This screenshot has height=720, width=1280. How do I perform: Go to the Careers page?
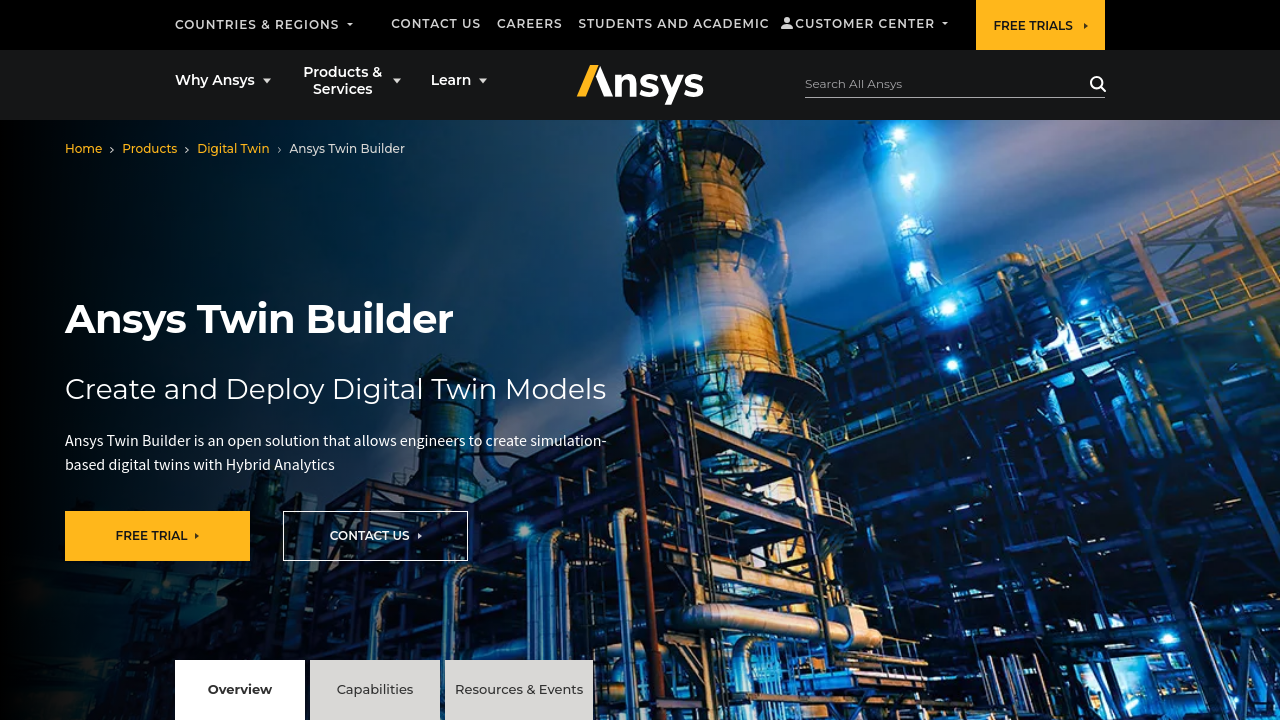pos(530,23)
